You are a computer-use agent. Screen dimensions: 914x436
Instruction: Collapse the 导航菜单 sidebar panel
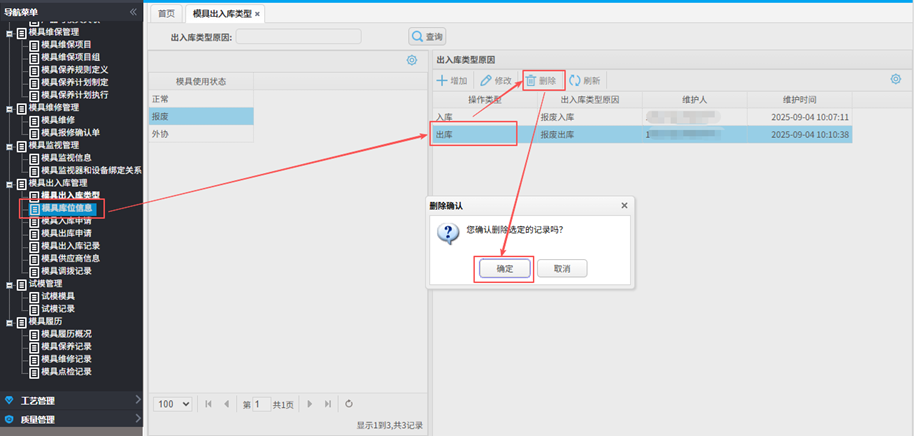[133, 11]
